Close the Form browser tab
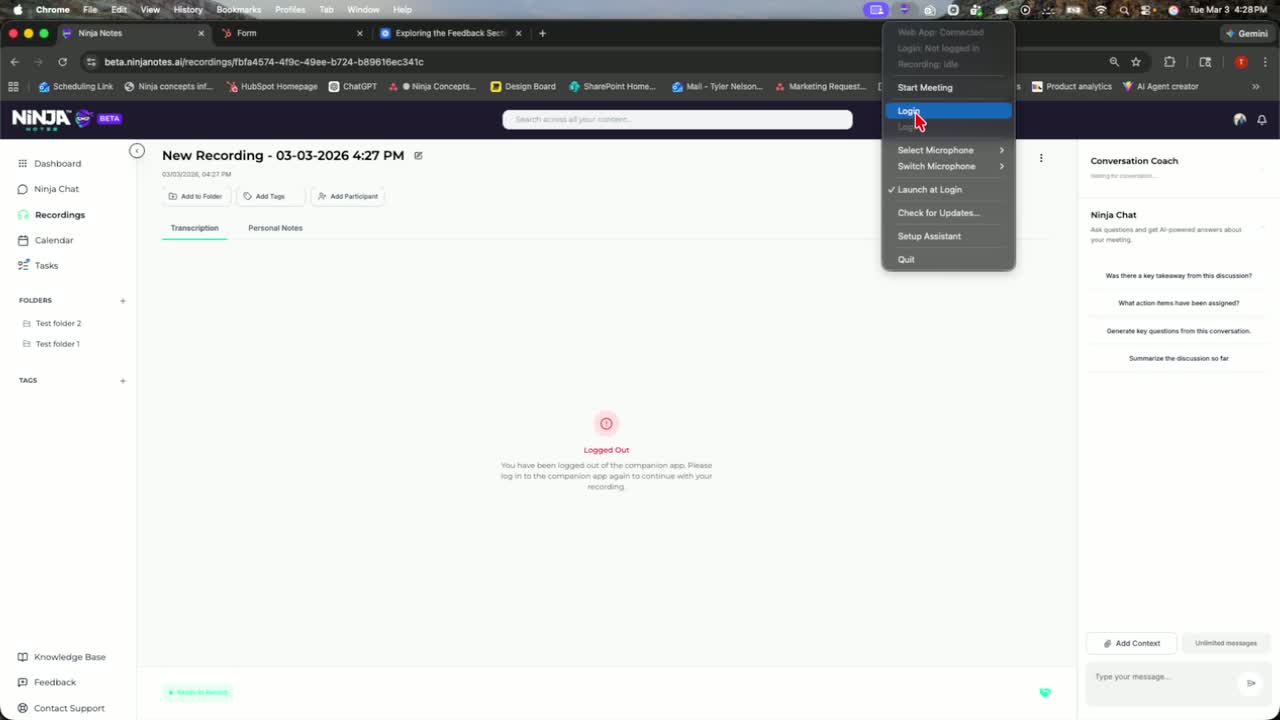The image size is (1280, 720). (360, 33)
